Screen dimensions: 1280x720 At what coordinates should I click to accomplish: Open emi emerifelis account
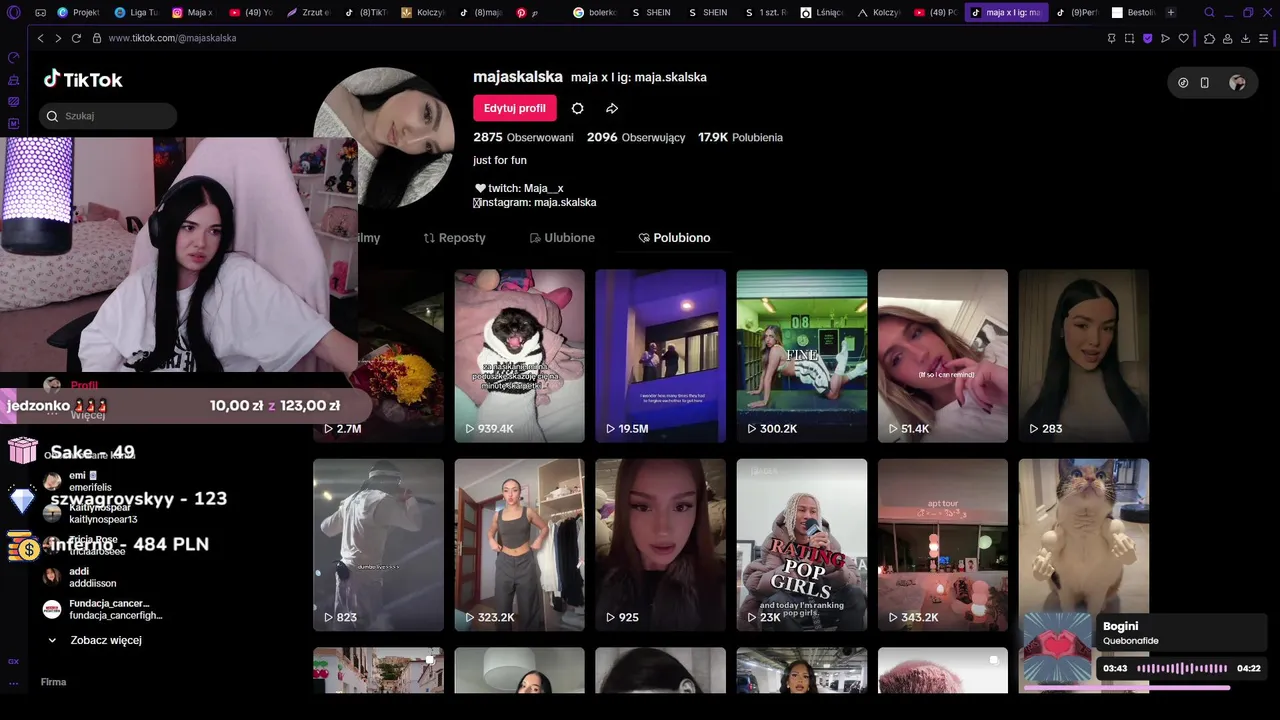click(84, 481)
